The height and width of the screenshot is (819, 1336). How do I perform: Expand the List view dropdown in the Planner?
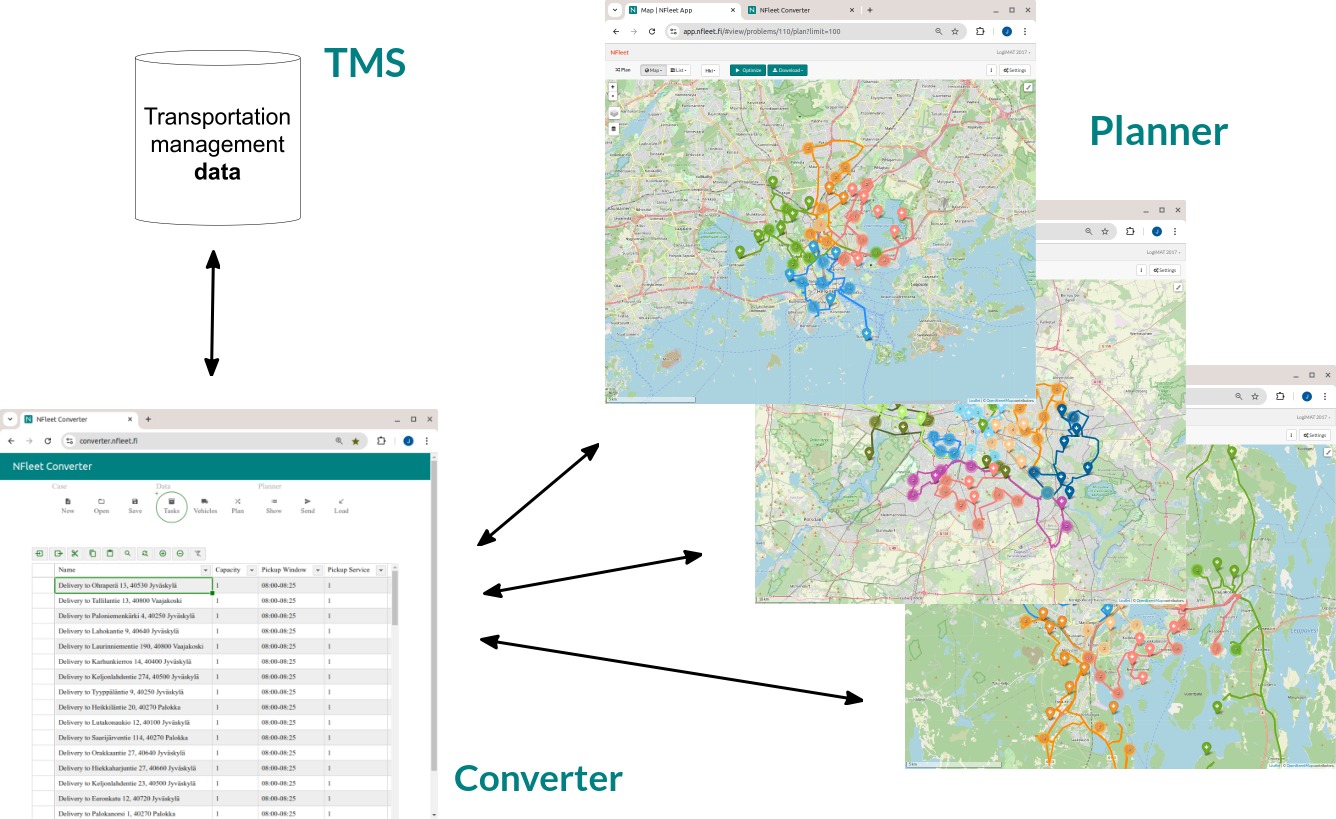pyautogui.click(x=680, y=70)
